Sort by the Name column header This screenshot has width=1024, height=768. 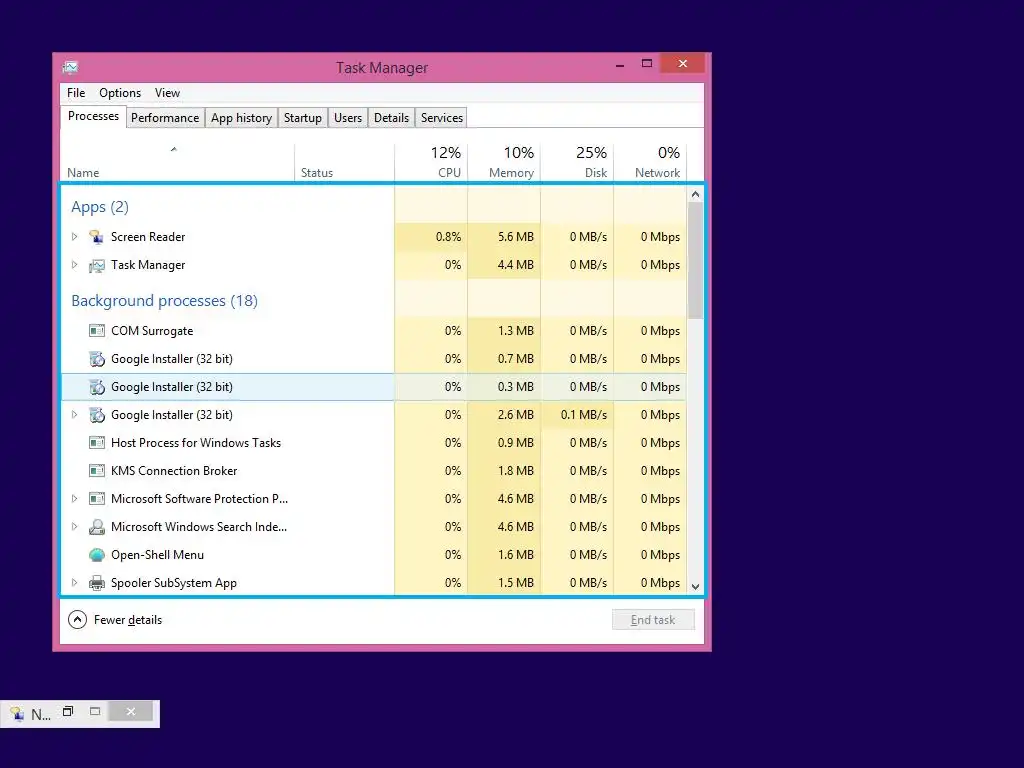coord(177,163)
